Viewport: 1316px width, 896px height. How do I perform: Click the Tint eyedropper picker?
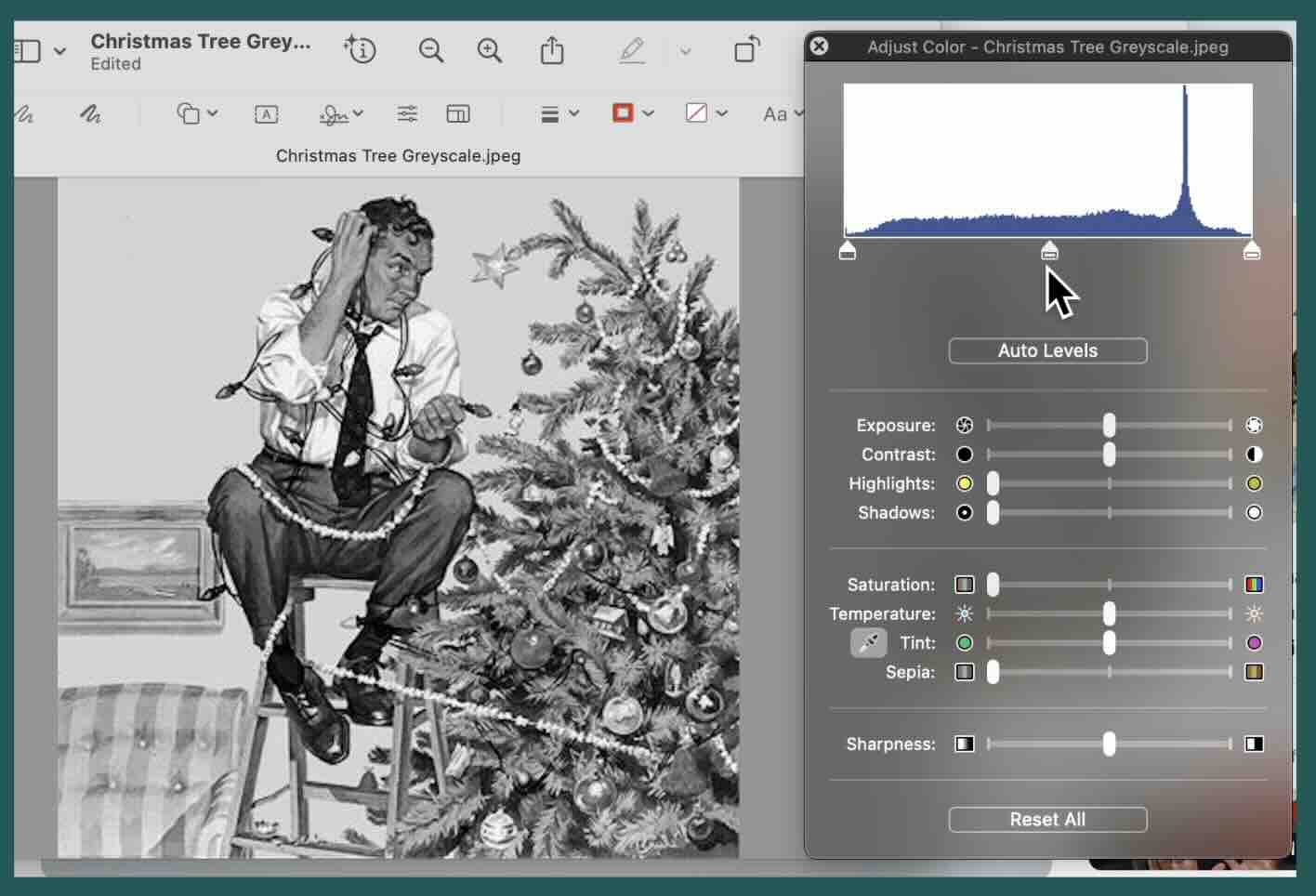(x=869, y=642)
